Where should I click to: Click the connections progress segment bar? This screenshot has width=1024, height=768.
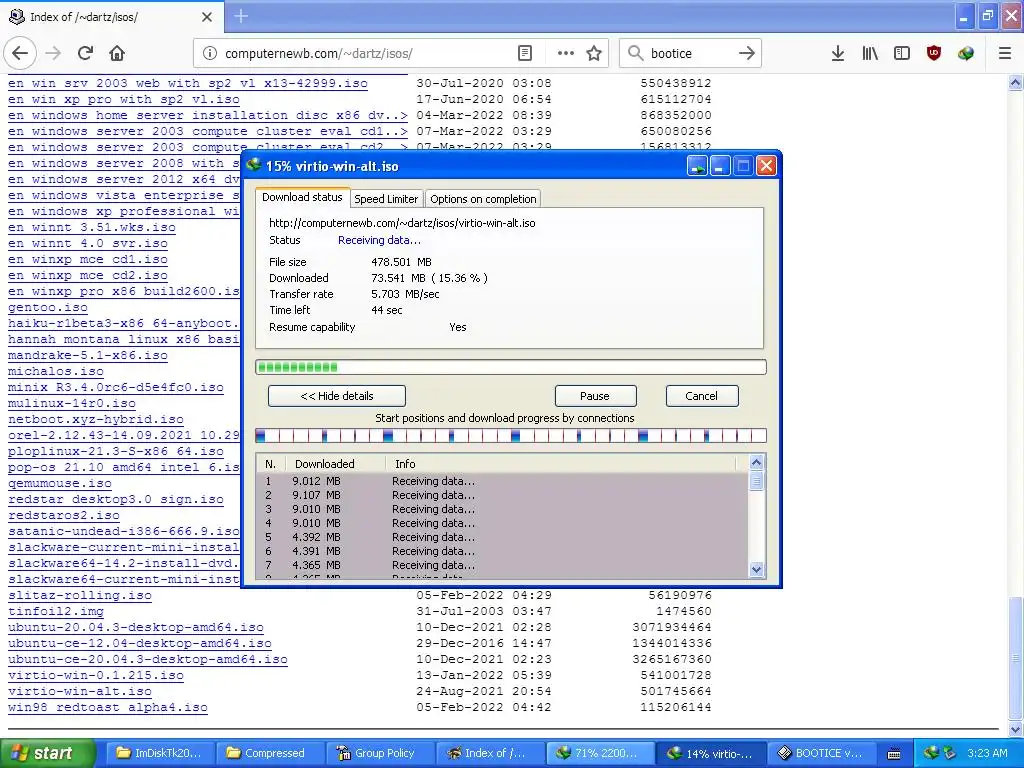click(x=511, y=436)
